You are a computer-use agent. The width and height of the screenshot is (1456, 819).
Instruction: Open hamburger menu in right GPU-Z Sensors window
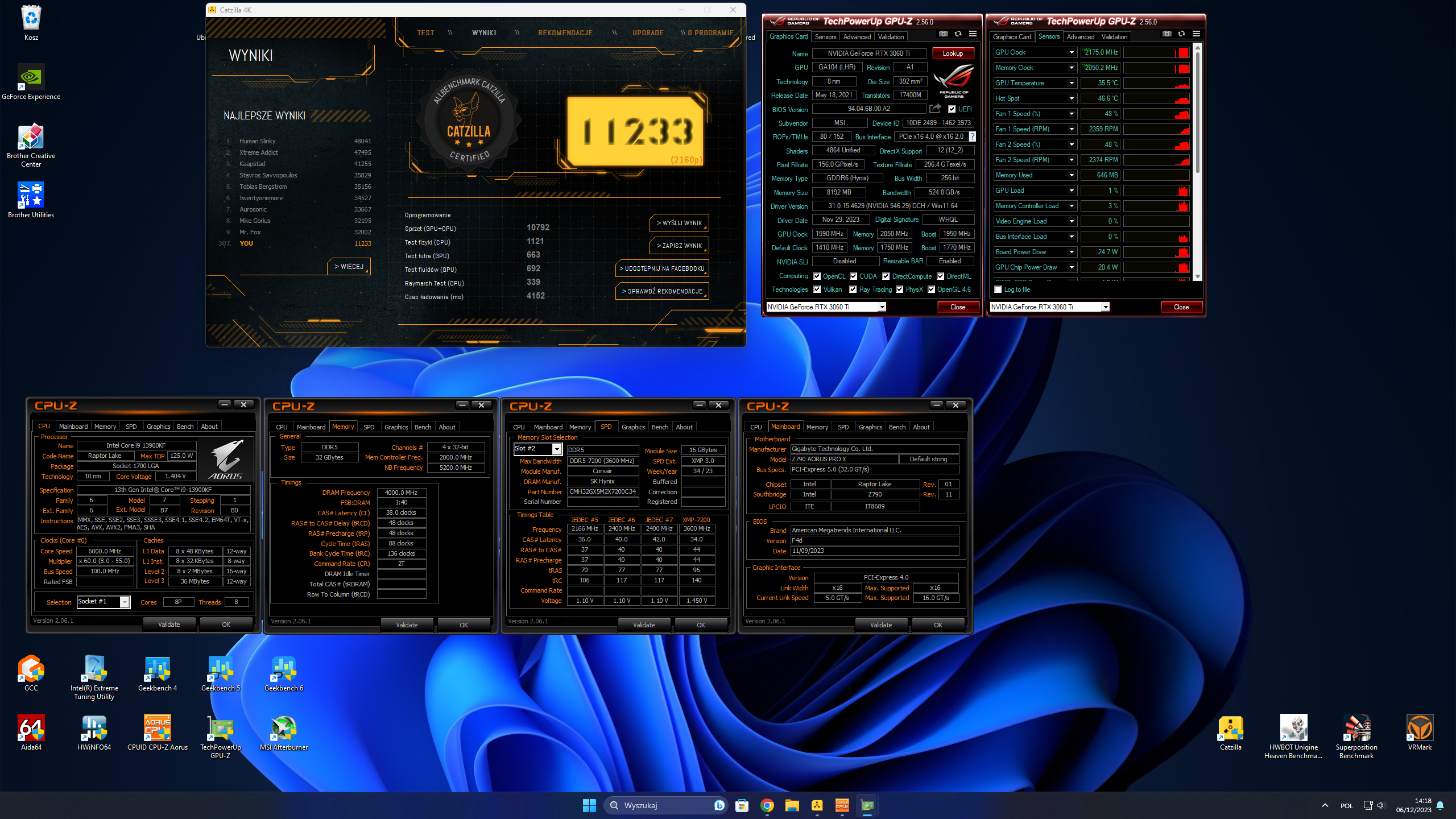coord(1196,34)
